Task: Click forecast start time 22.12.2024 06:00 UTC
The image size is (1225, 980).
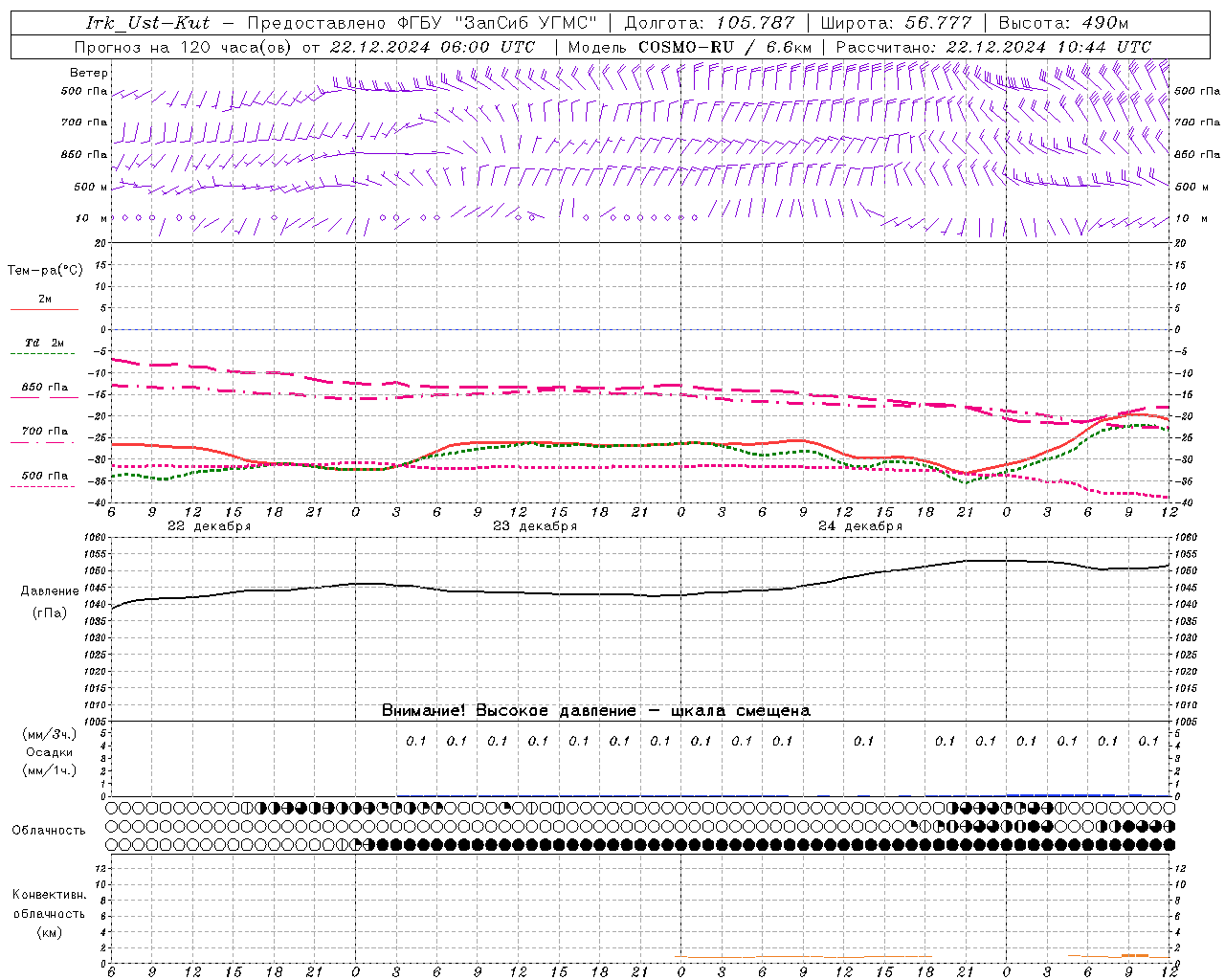Action: pyautogui.click(x=433, y=47)
